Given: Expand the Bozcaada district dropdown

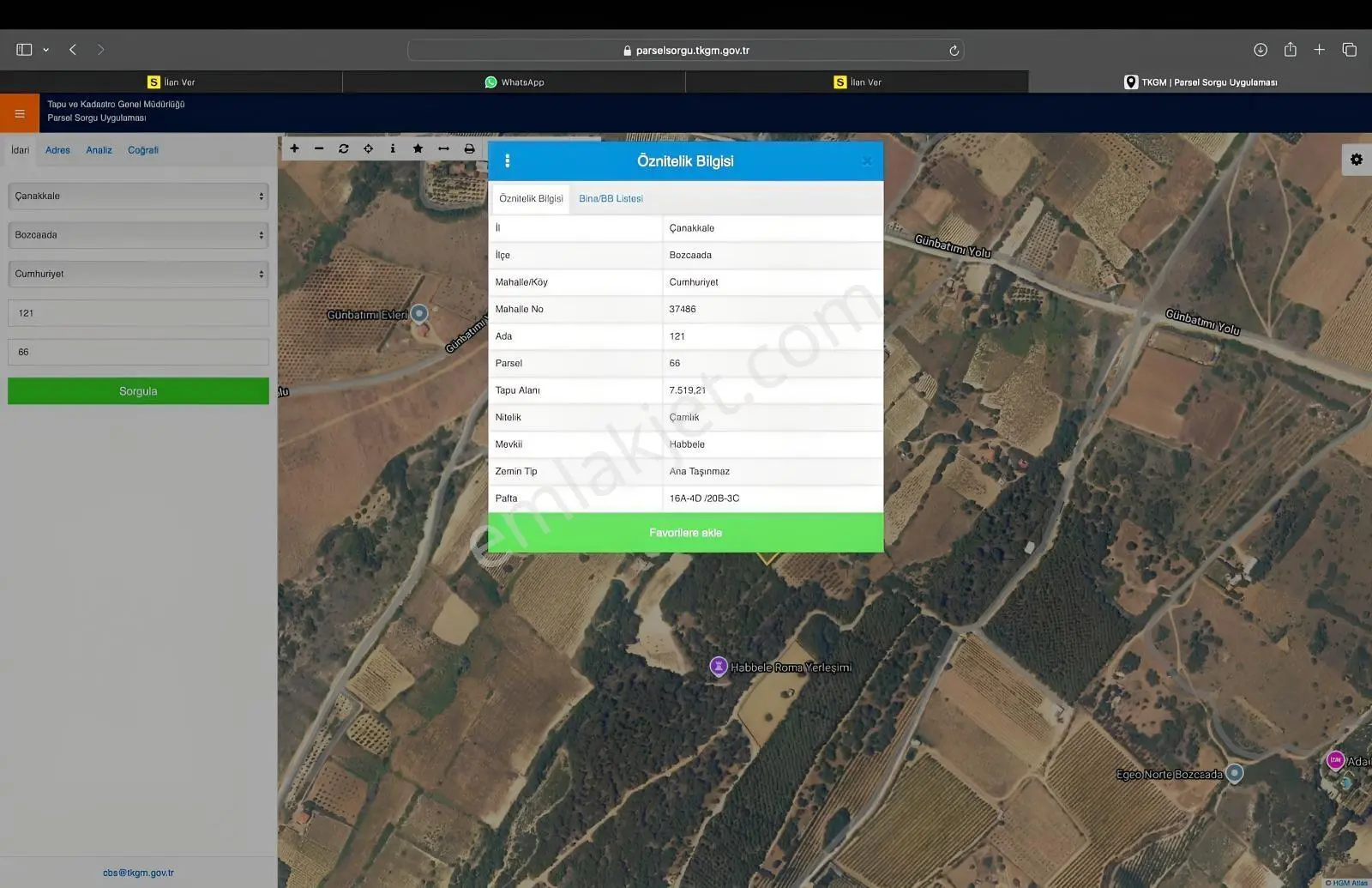Looking at the screenshot, I should (138, 235).
